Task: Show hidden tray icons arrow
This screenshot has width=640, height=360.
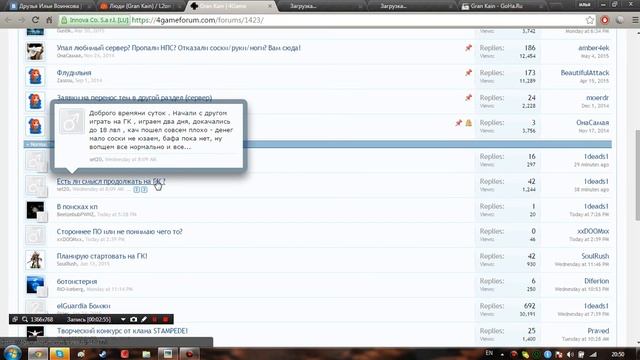Action: click(502, 354)
